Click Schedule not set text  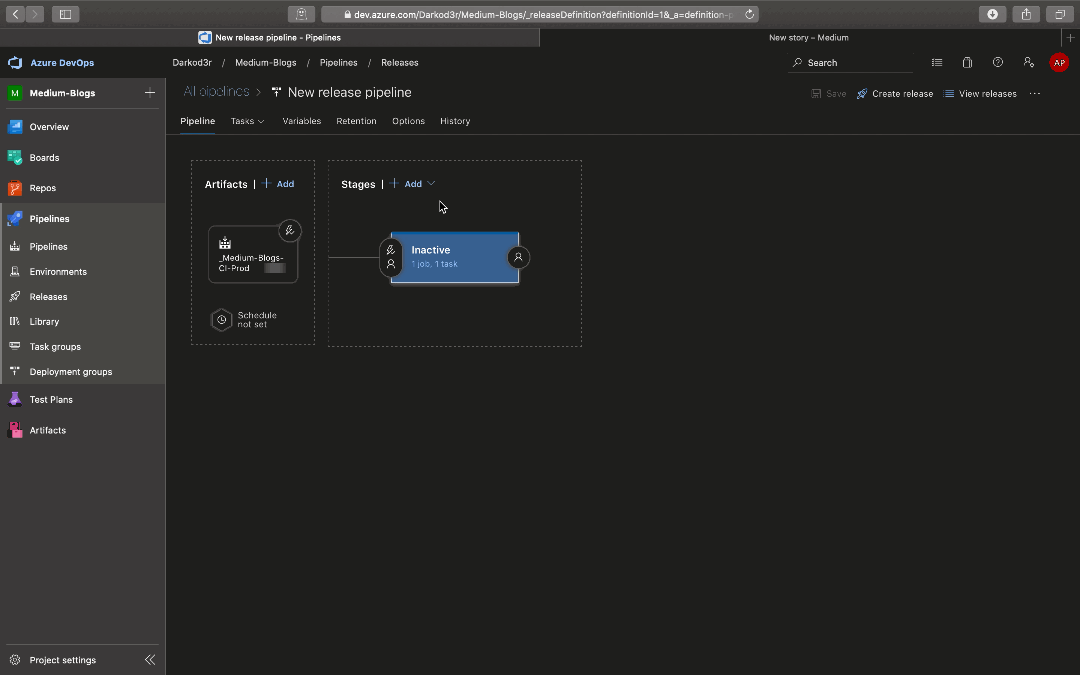[x=257, y=320]
